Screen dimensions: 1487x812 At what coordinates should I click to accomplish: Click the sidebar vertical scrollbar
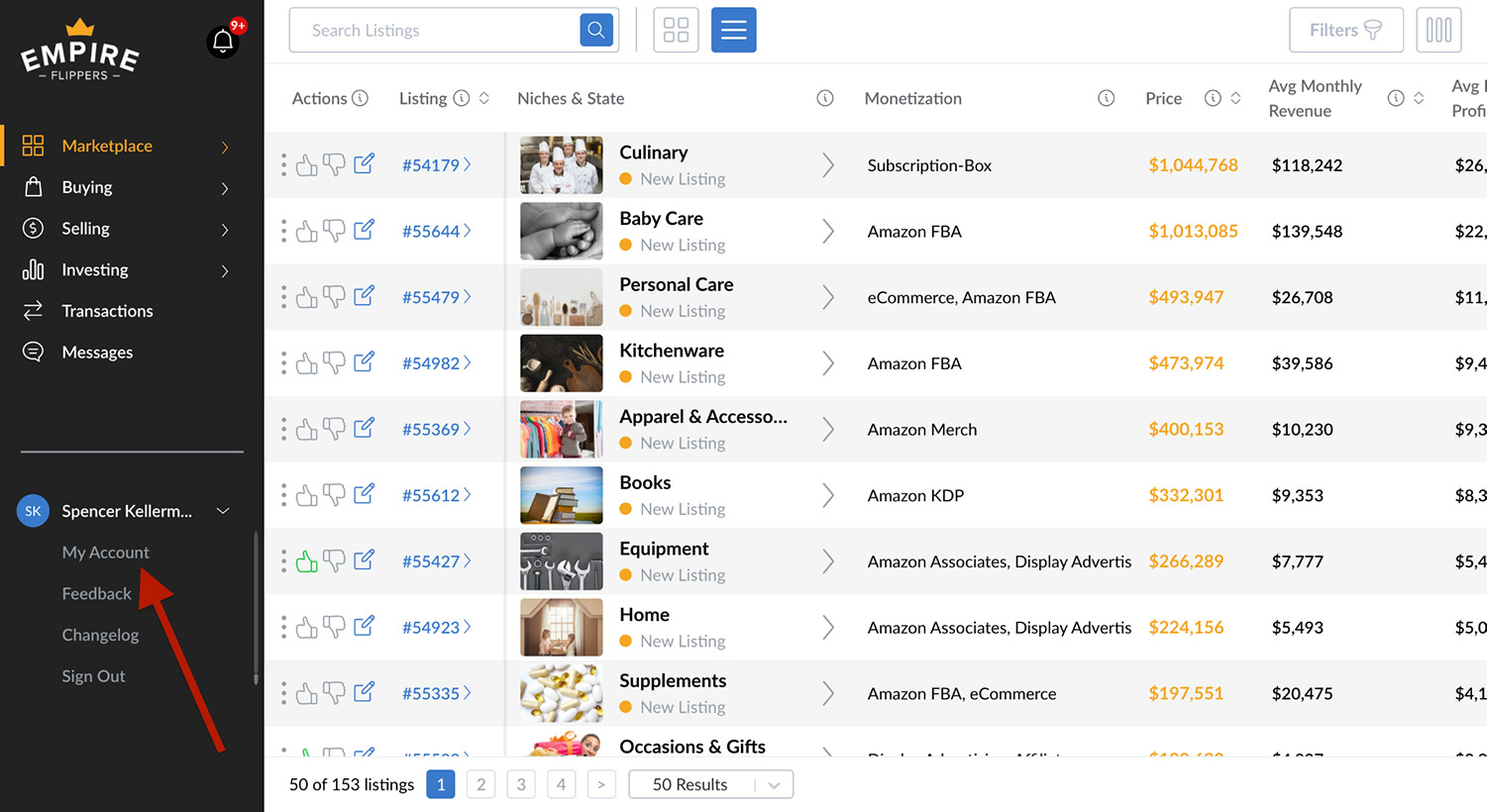click(256, 608)
